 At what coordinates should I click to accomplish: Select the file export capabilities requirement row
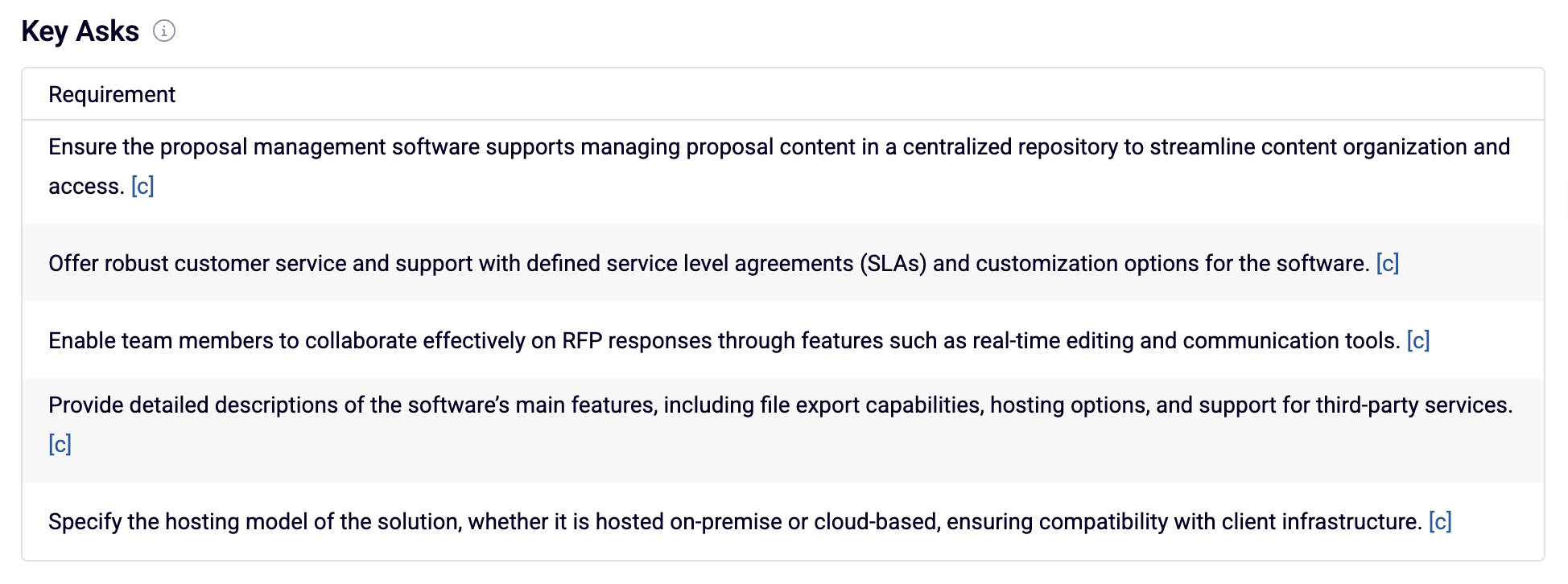coord(783,430)
